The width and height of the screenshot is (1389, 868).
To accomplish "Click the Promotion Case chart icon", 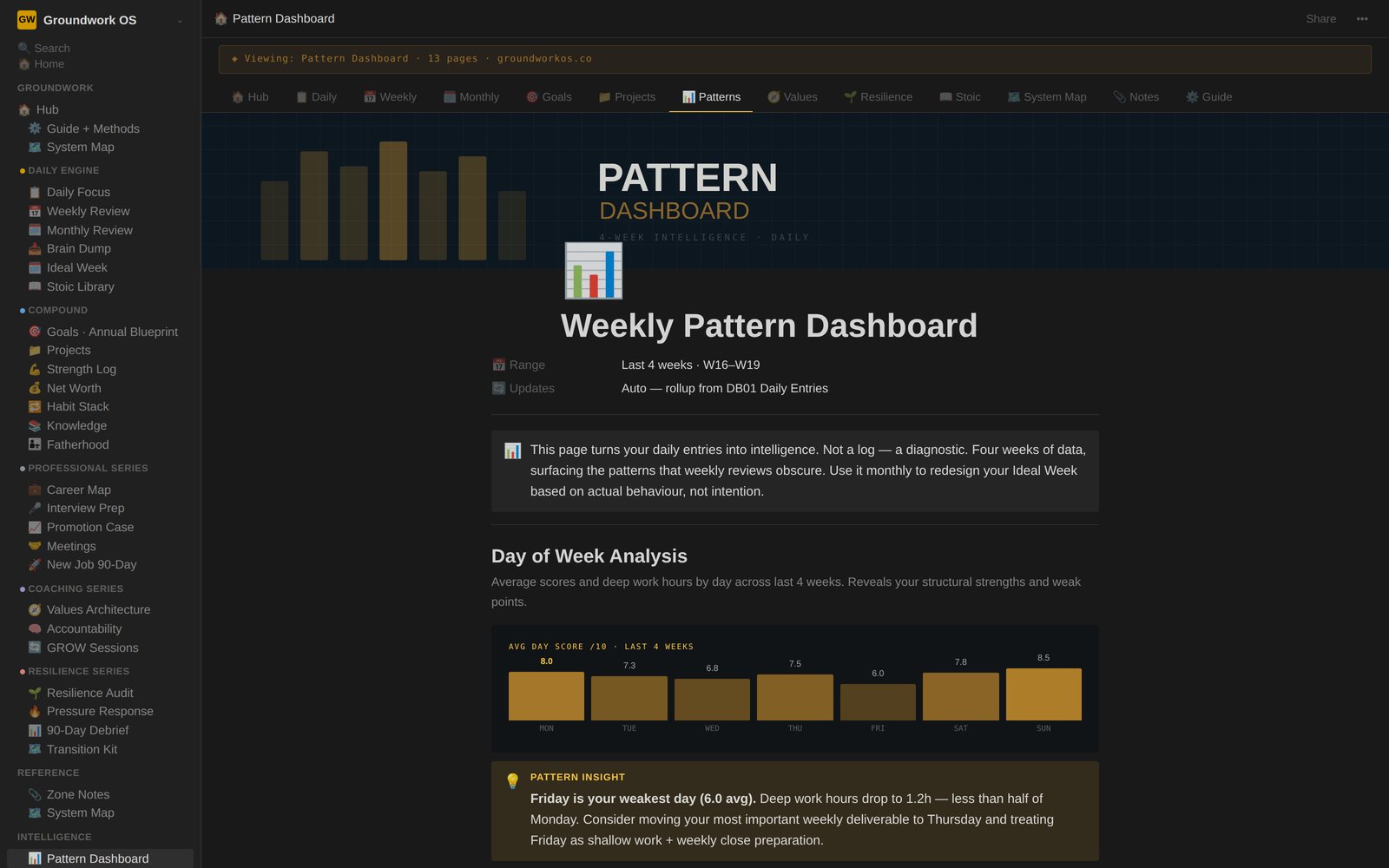I will coord(35,527).
